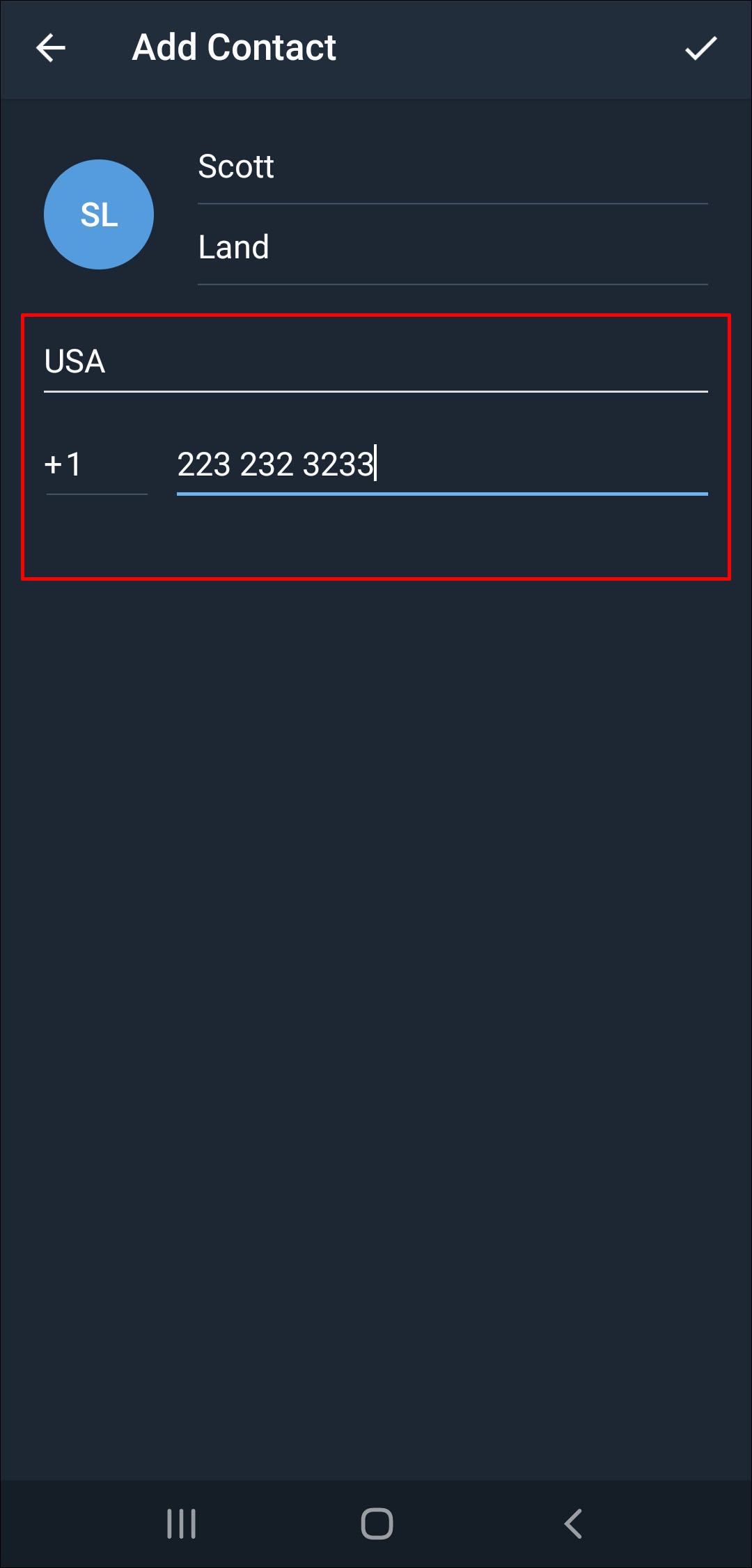This screenshot has width=752, height=1568.
Task: Tap the Add Contact header title
Action: pyautogui.click(x=234, y=48)
